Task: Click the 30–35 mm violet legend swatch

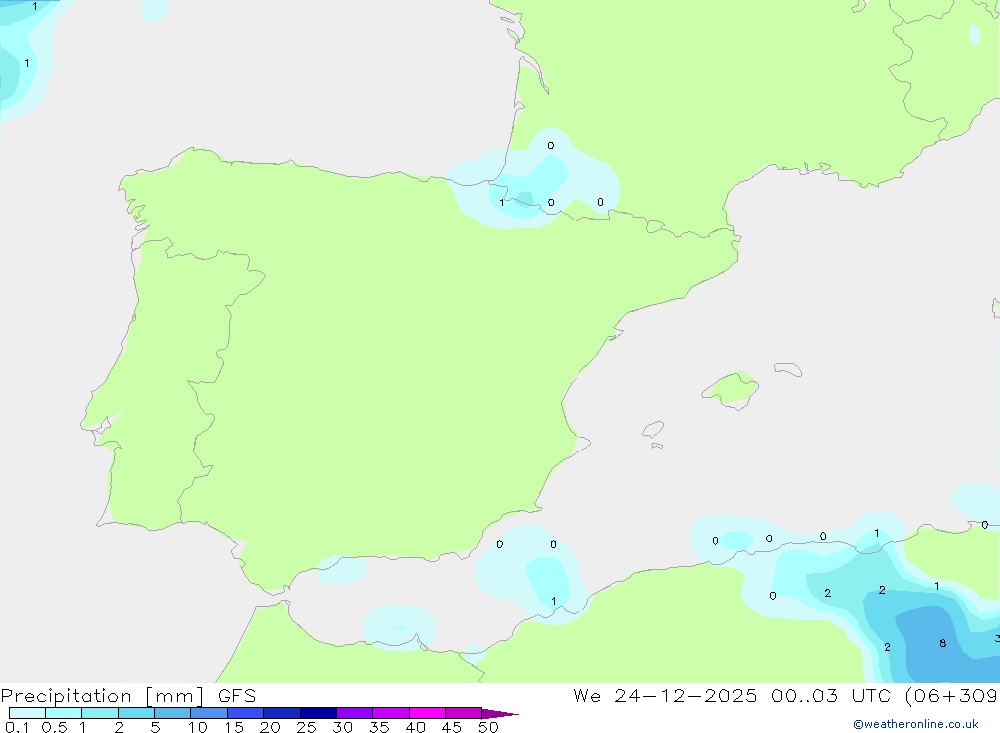Action: click(354, 713)
